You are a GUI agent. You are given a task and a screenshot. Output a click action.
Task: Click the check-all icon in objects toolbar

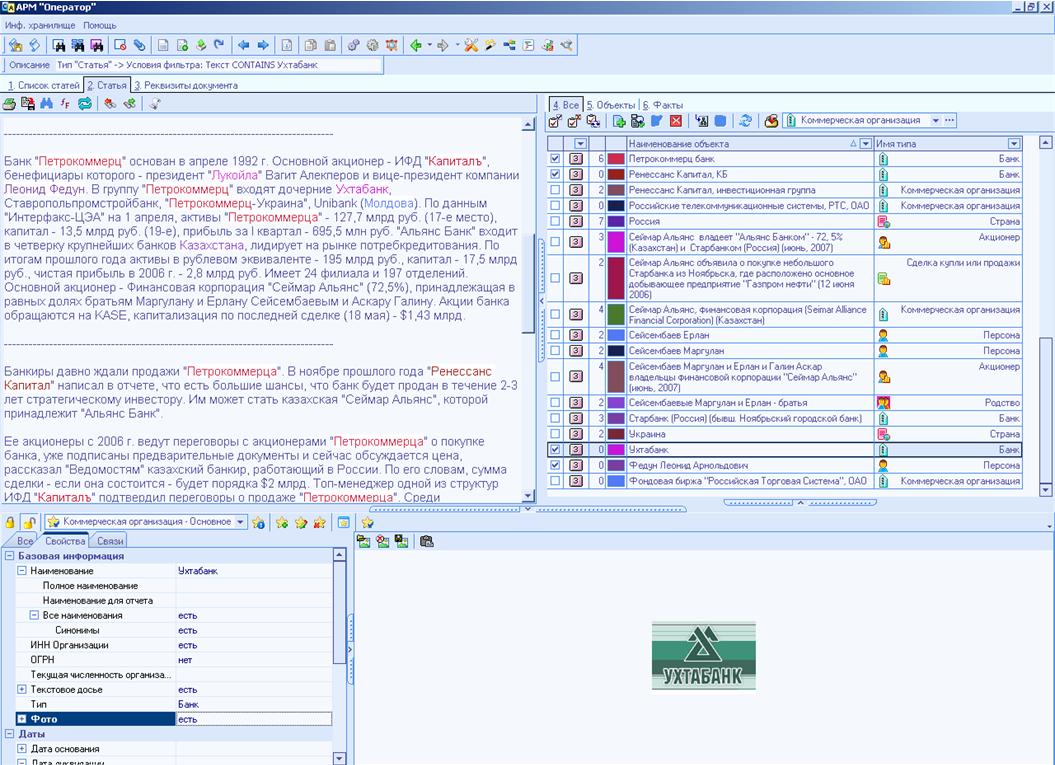[555, 120]
